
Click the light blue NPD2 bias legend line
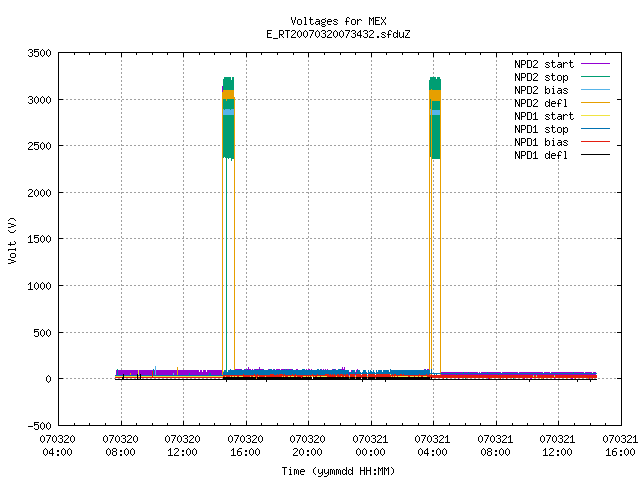(595, 90)
